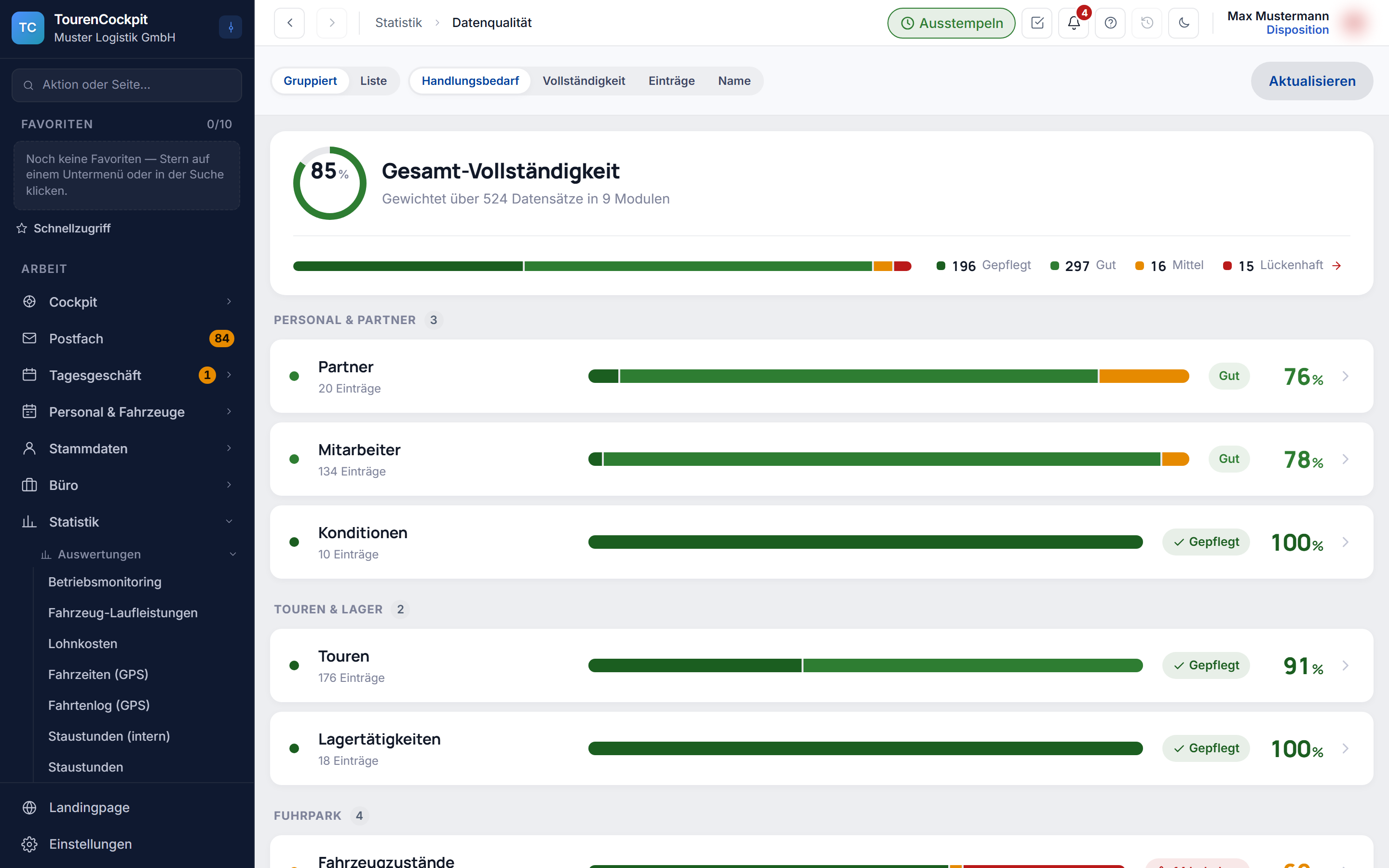Click the Büro briefcase icon
This screenshot has height=868, width=1389.
pos(29,486)
